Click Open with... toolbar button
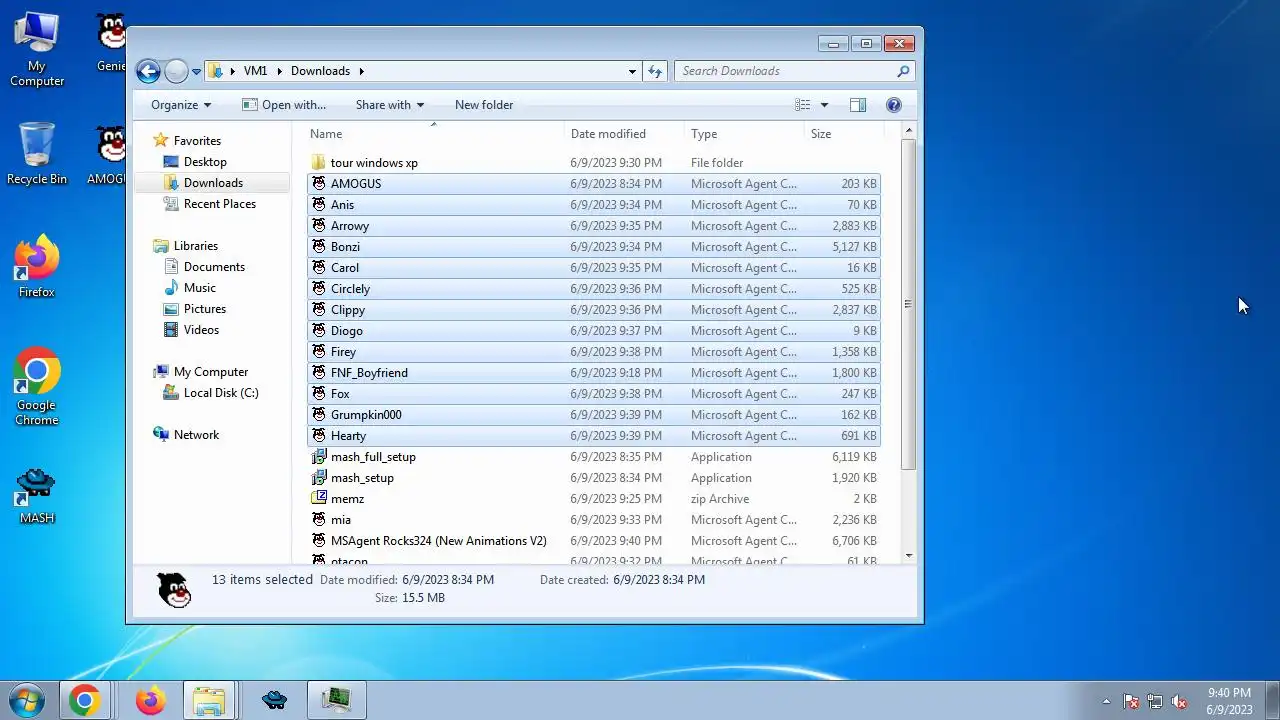 click(x=284, y=105)
